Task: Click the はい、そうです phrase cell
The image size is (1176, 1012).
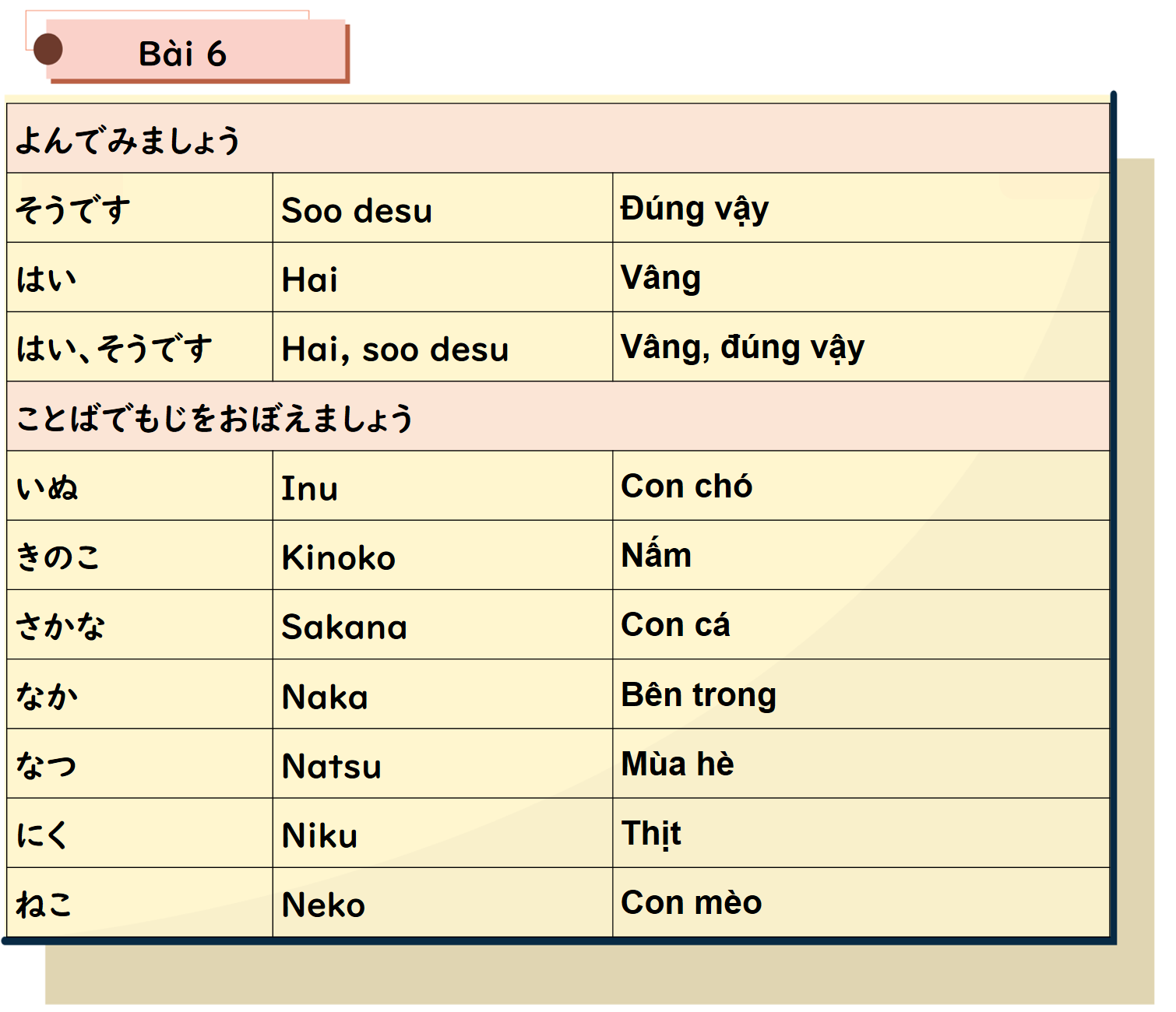Action: click(114, 349)
